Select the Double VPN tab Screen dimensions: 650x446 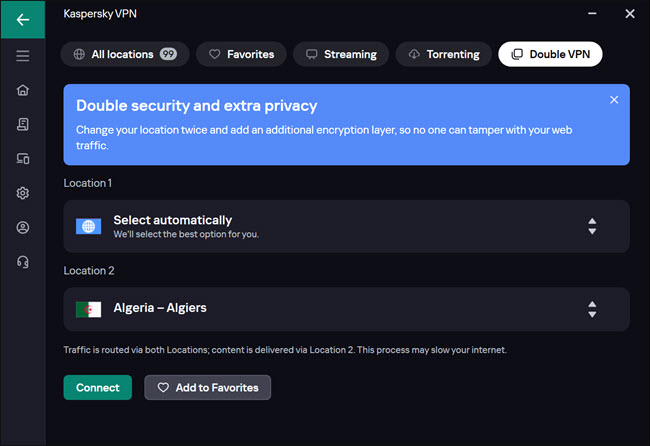550,54
